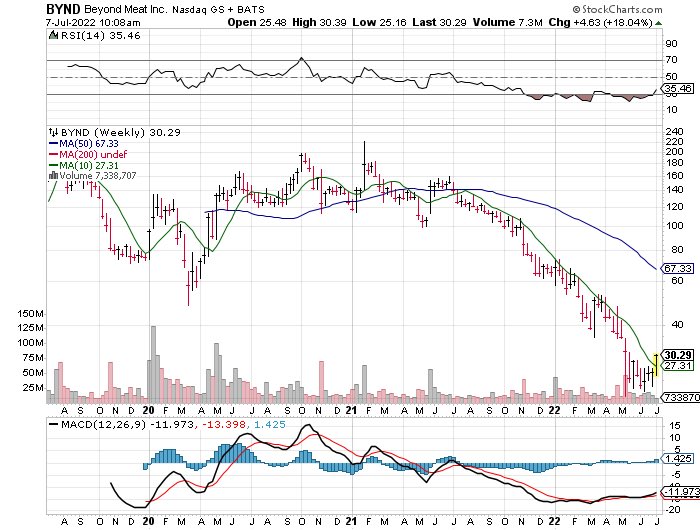
Task: Click the 90 label on RSI axis
Action: 671,44
